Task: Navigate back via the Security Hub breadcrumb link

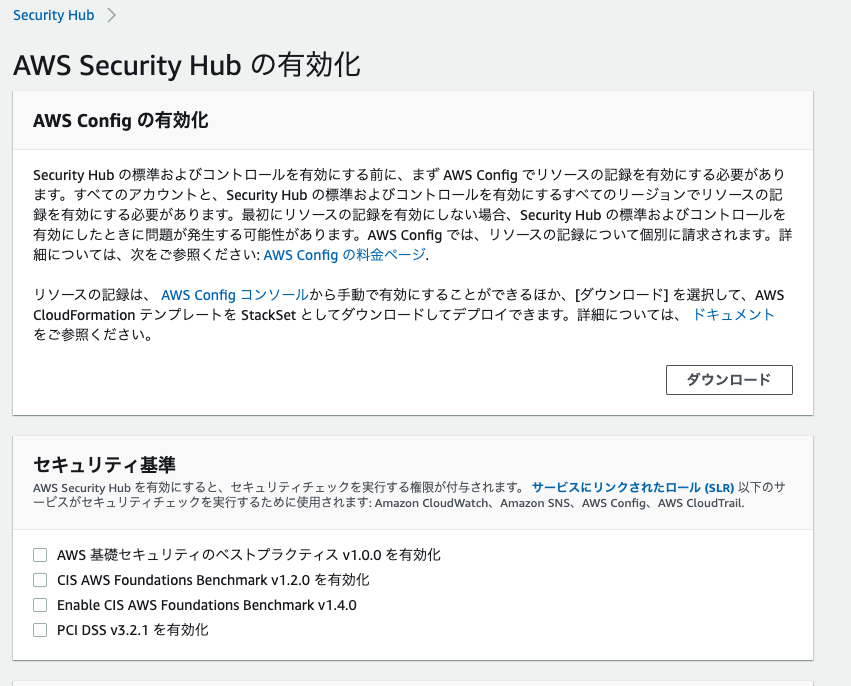Action: 52,15
